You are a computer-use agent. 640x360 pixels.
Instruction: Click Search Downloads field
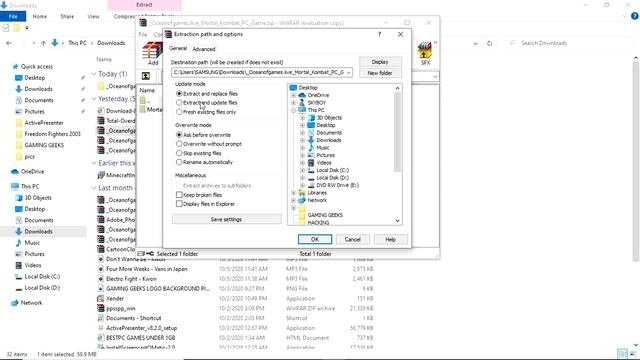click(x=569, y=43)
